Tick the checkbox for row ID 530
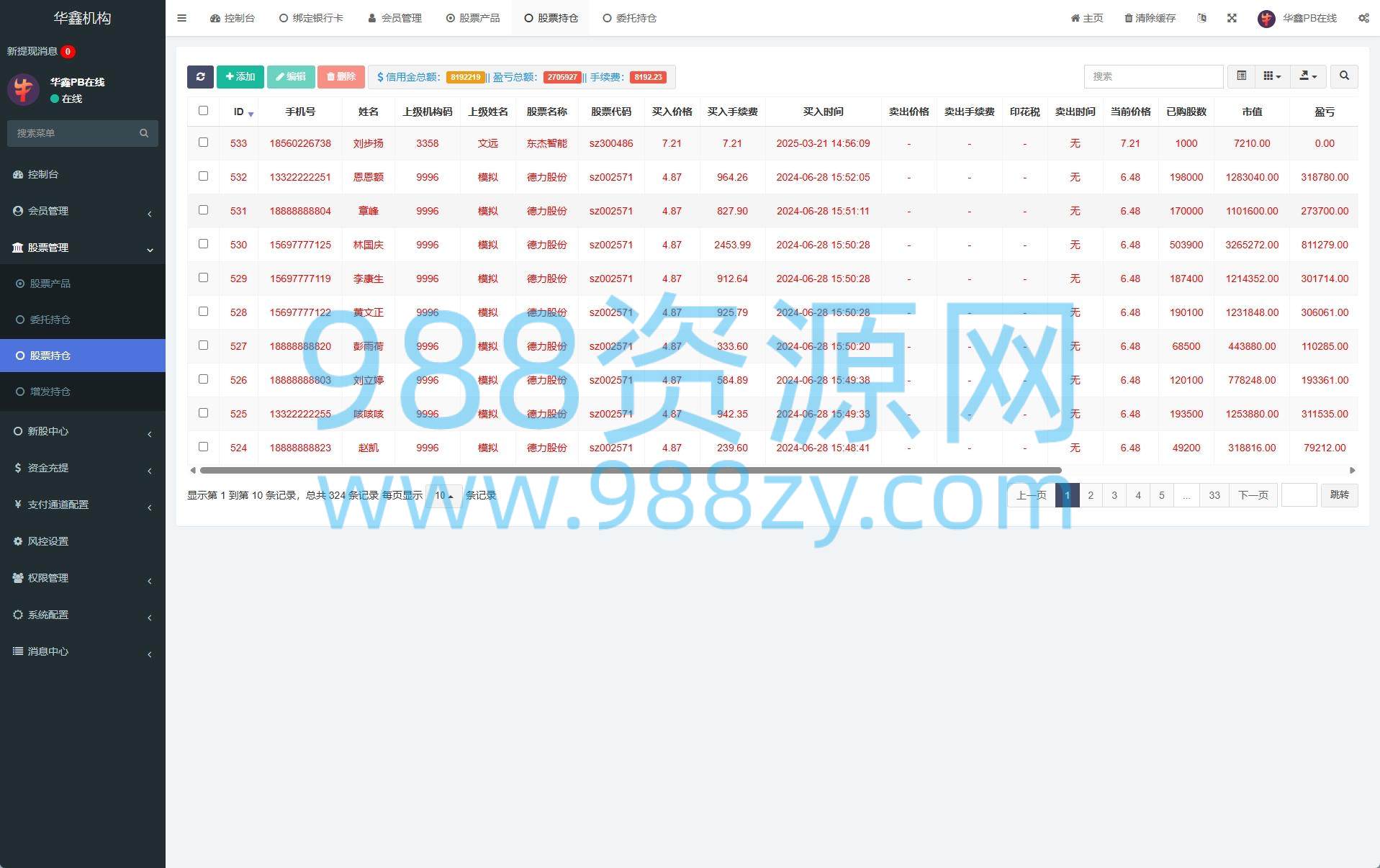1380x868 pixels. click(203, 244)
